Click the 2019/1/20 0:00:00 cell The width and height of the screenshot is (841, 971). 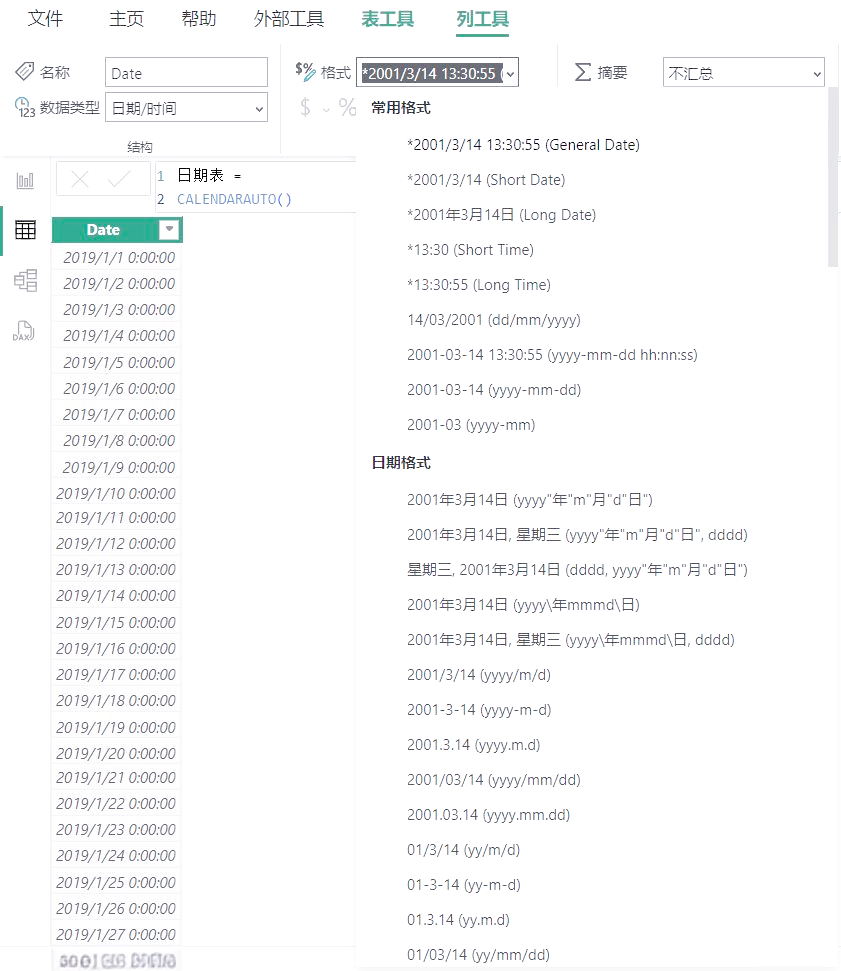pos(116,754)
